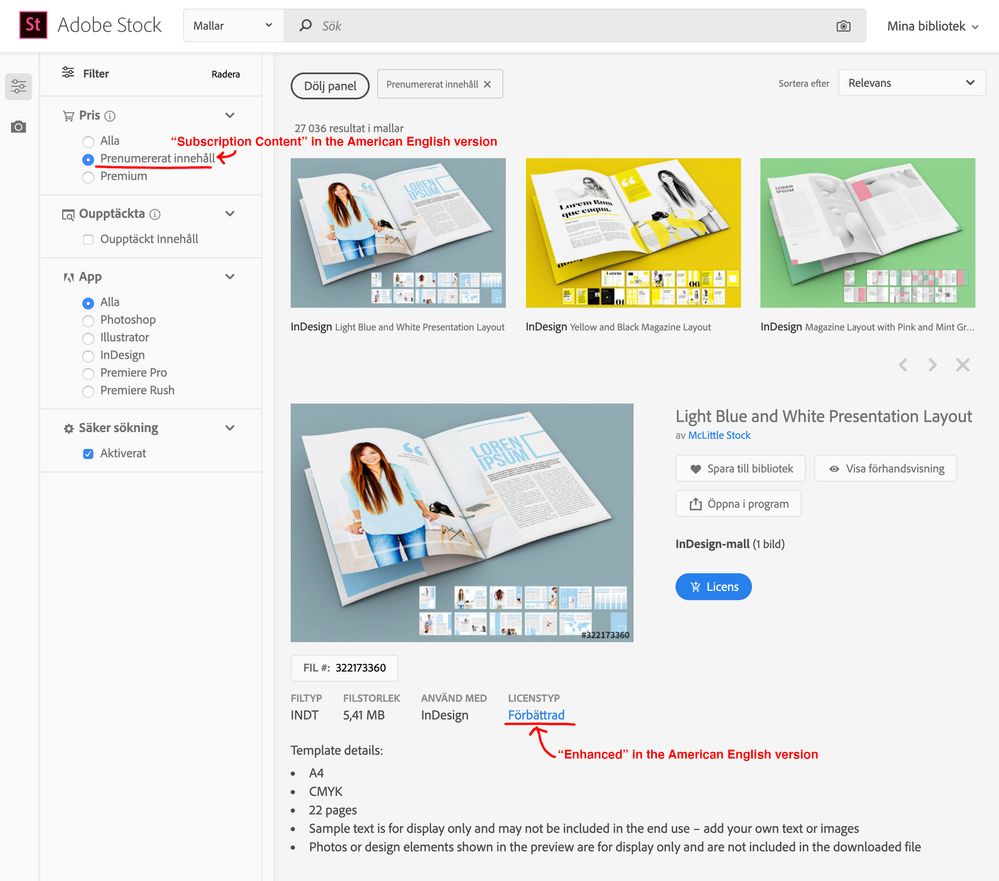Go to previous item arrow in detail panel
This screenshot has height=881, width=999.
pos(903,365)
